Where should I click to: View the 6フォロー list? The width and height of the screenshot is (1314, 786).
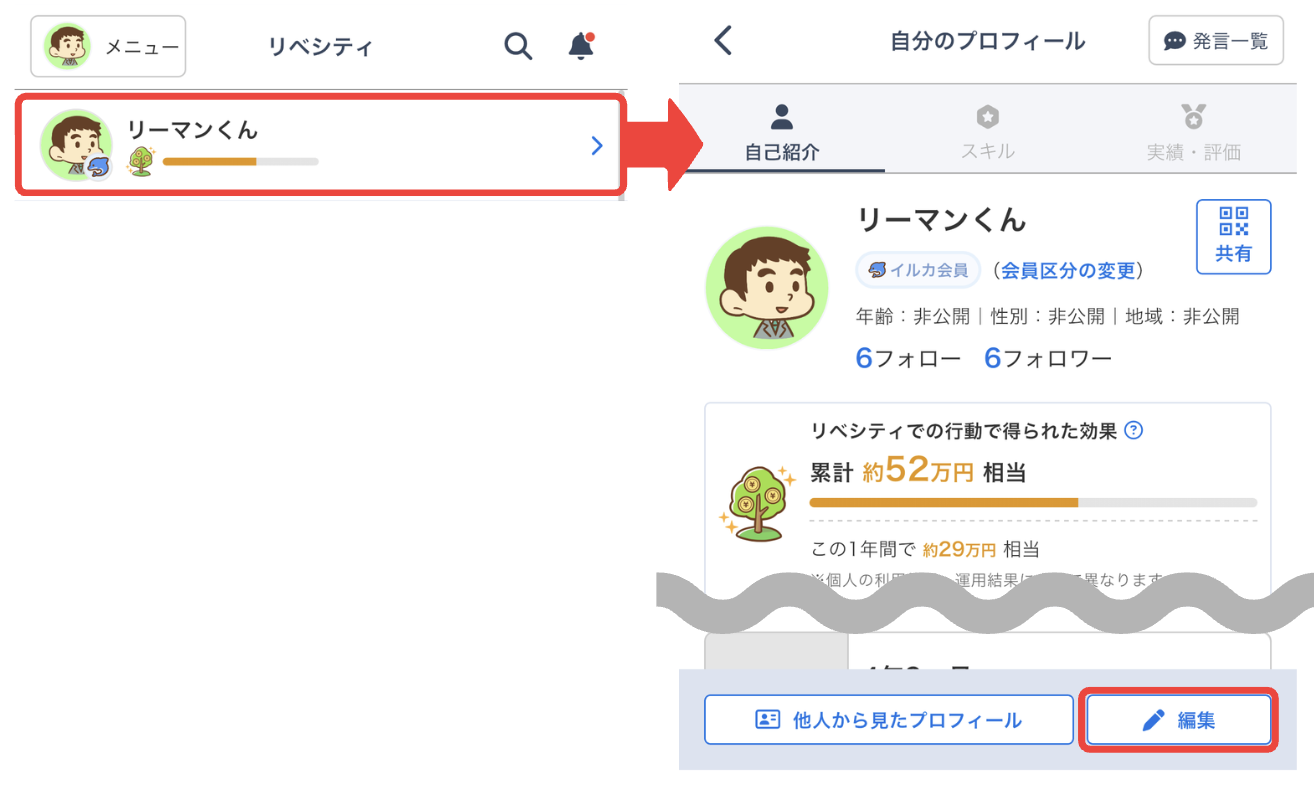click(x=908, y=358)
